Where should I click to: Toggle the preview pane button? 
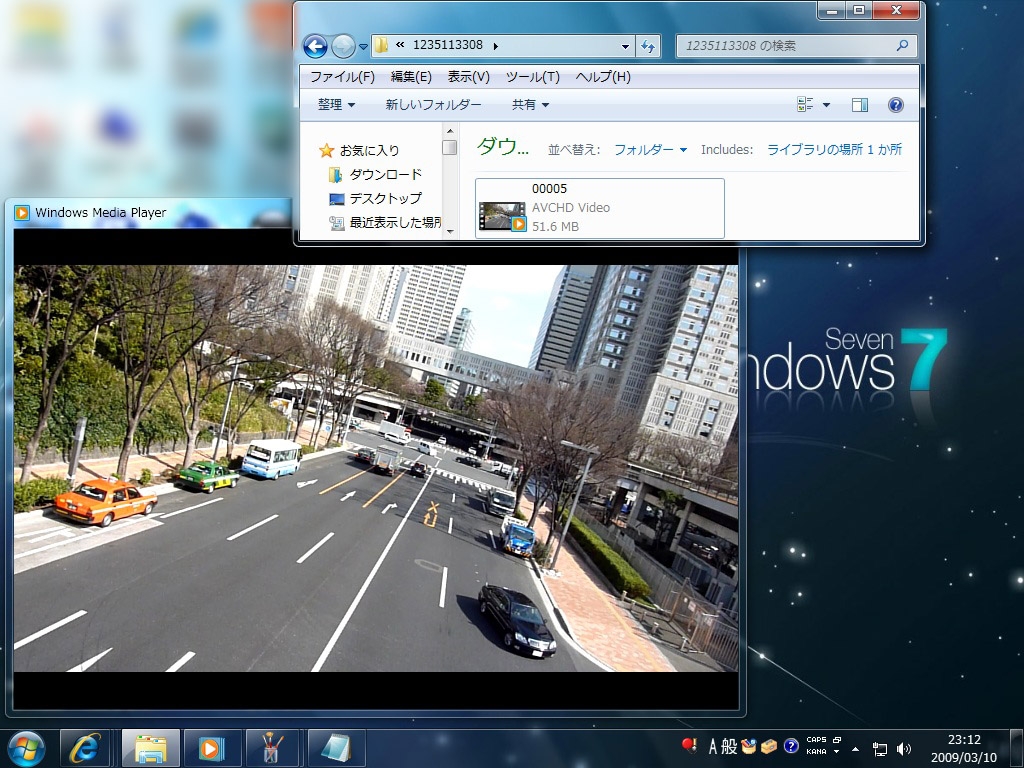point(859,105)
